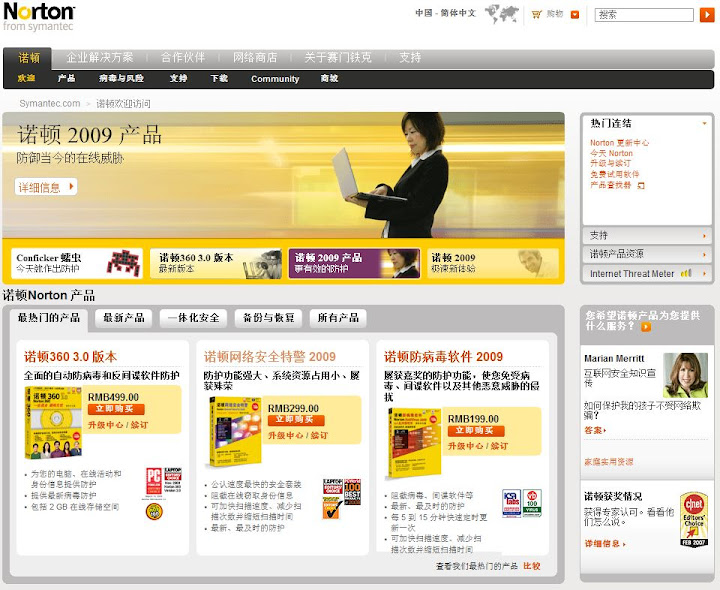720x590 pixels.
Task: Click the 升级与续订 link
Action: pyautogui.click(x=610, y=163)
